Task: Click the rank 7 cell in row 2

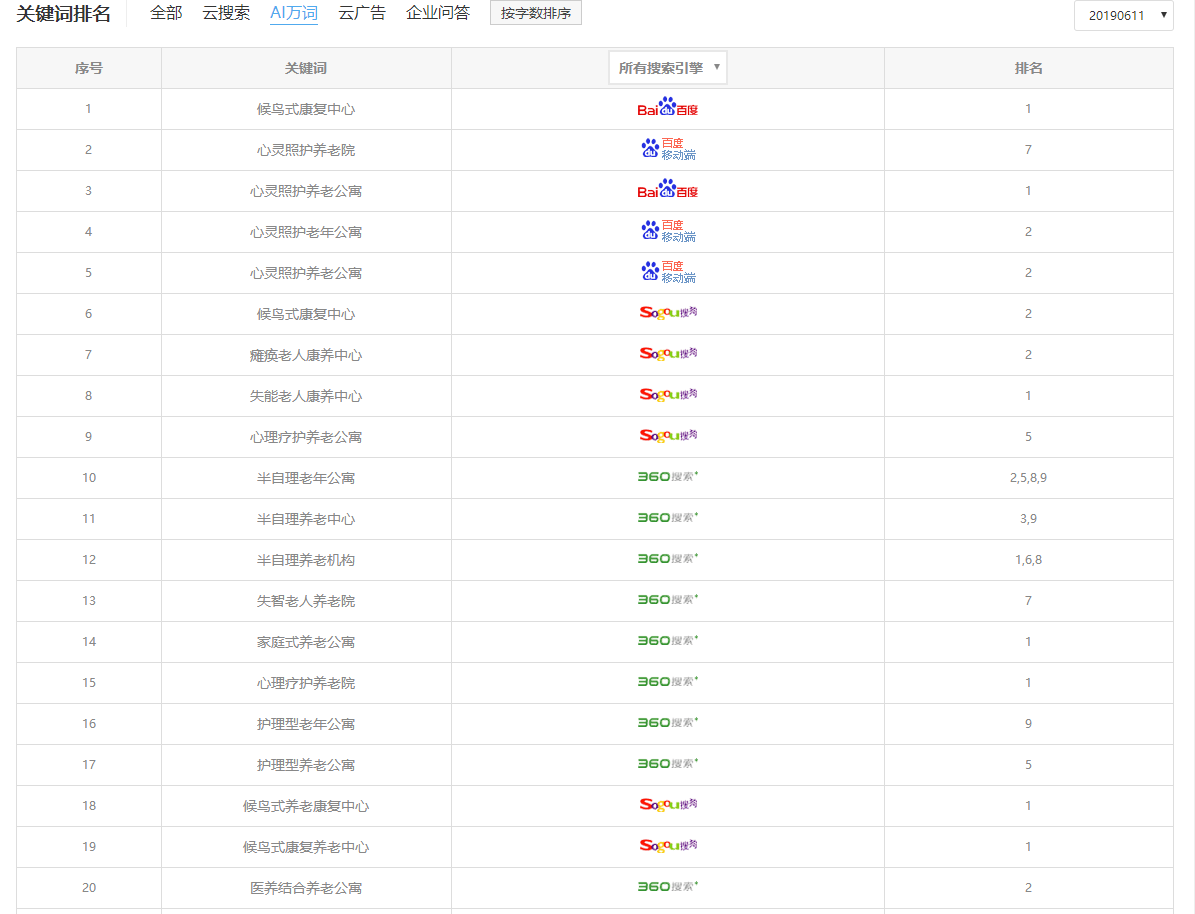Action: (1028, 150)
